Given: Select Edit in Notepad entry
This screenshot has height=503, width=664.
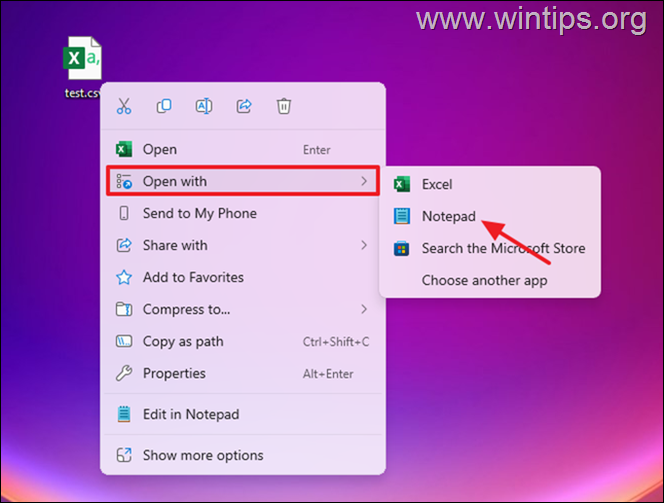Looking at the screenshot, I should (190, 414).
